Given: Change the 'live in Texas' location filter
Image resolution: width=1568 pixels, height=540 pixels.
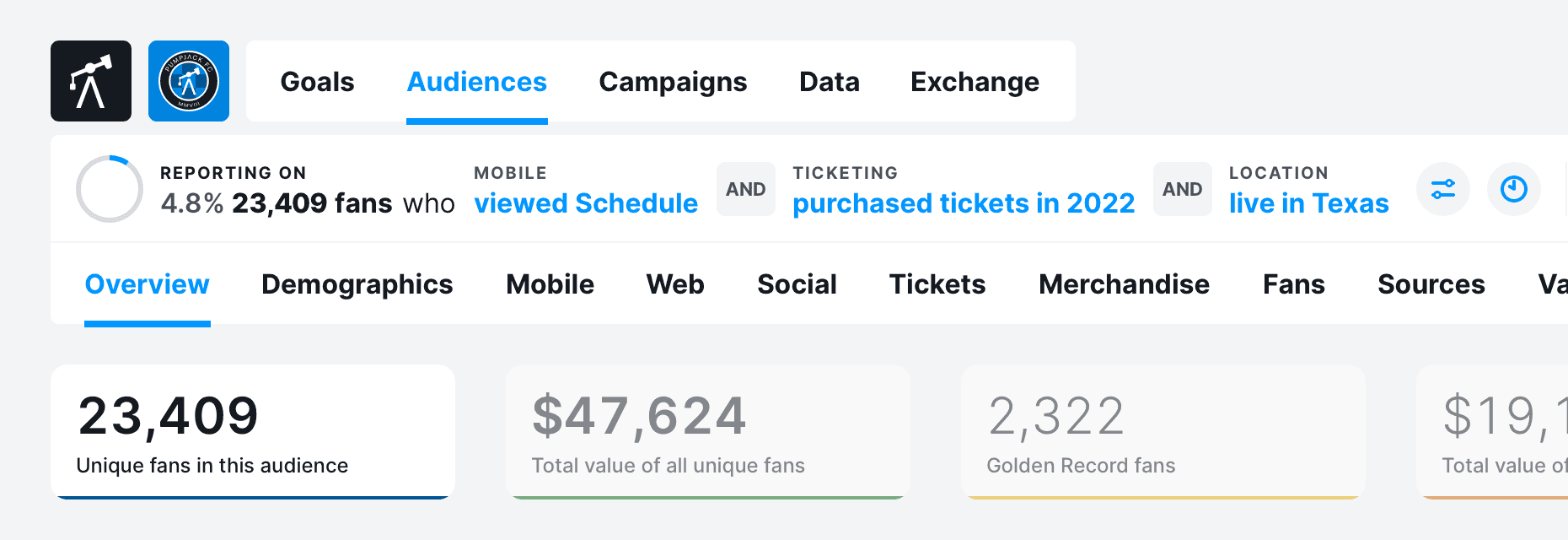Looking at the screenshot, I should (1308, 203).
